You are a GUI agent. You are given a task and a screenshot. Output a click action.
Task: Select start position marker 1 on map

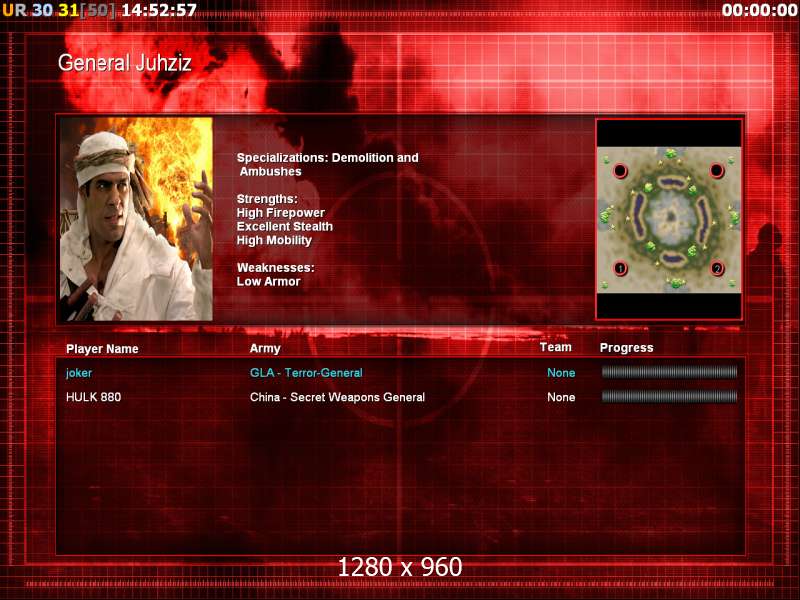(620, 268)
